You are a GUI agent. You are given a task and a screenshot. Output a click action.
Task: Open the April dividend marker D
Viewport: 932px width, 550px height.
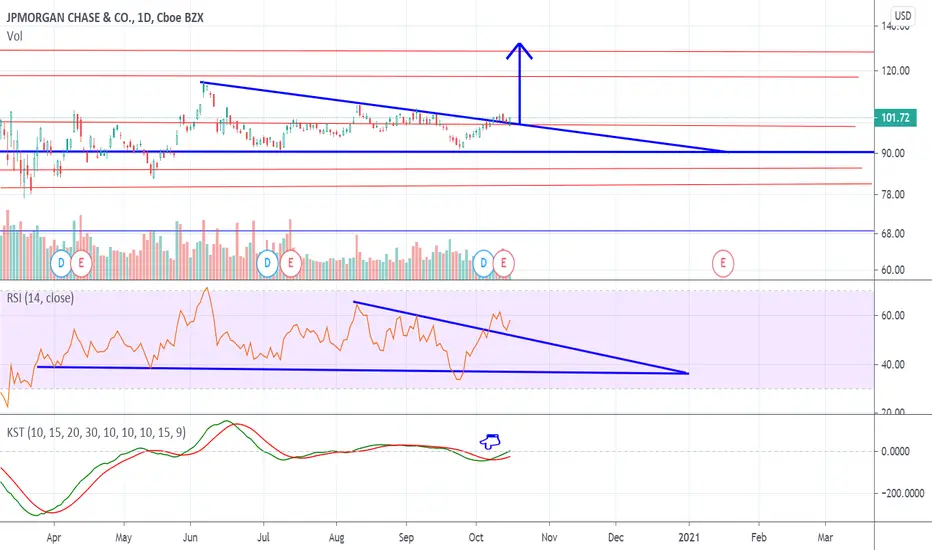61,263
